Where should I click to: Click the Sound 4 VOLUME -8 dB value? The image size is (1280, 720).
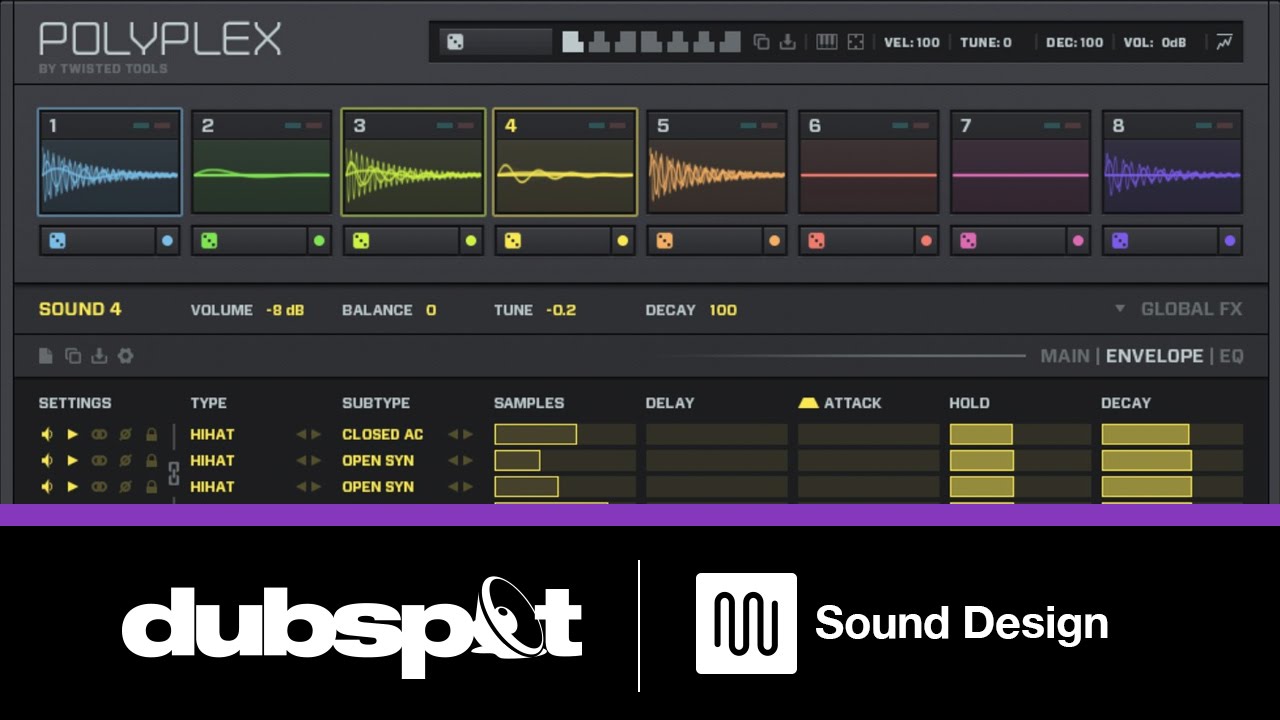click(x=285, y=310)
